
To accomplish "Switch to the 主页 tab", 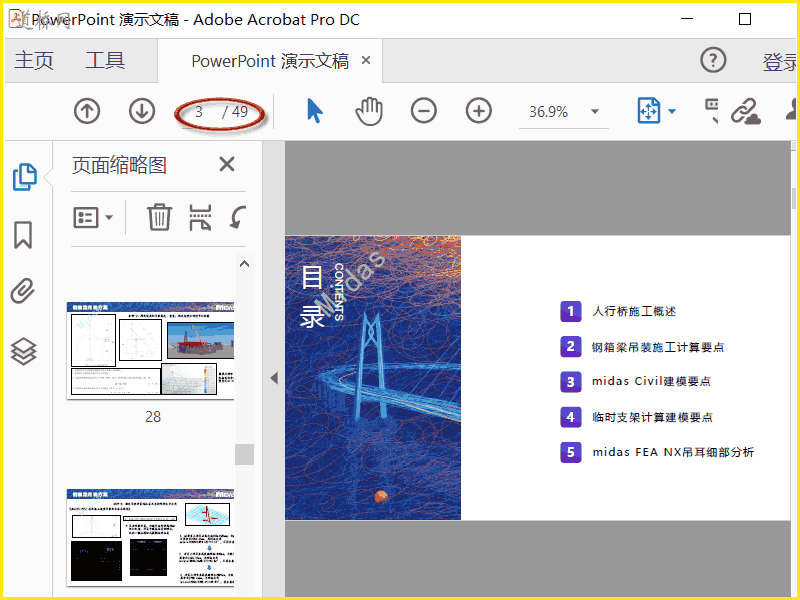I will pyautogui.click(x=34, y=60).
